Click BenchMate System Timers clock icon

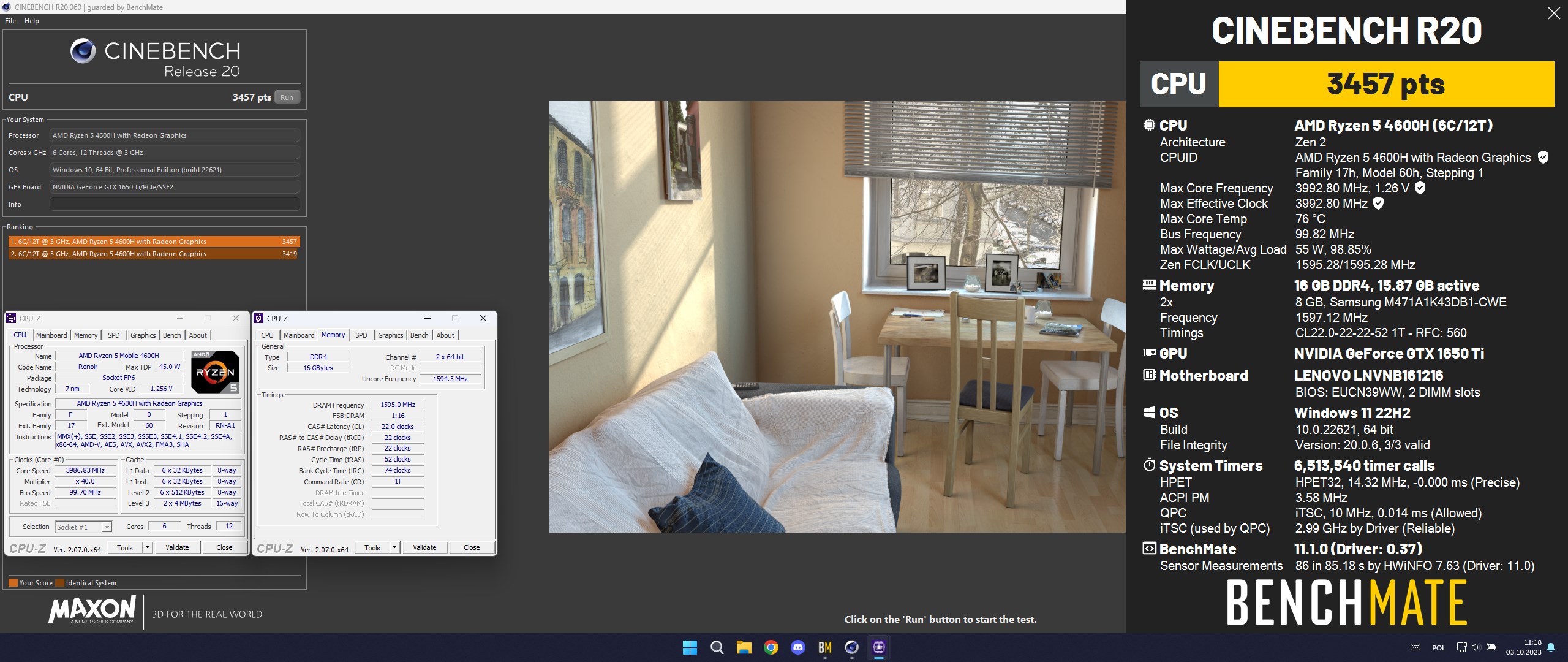pos(1149,465)
